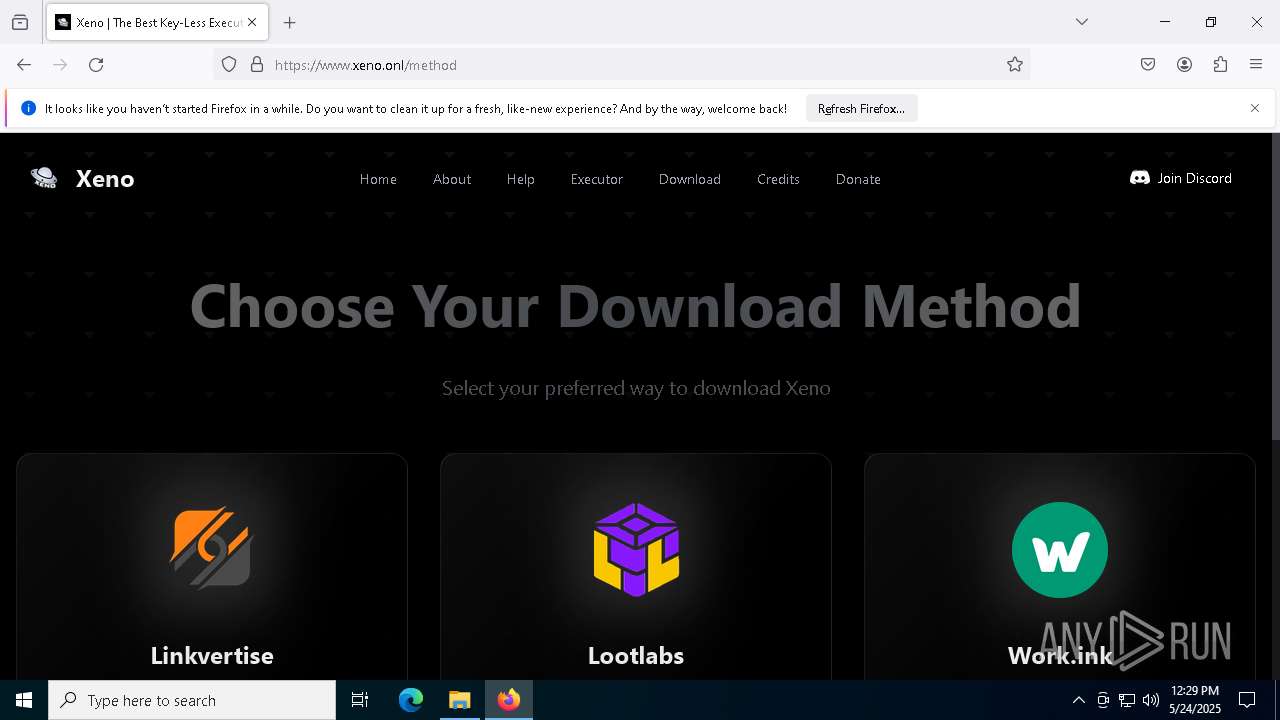Screen dimensions: 1280x720
Task: Open Task View on taskbar
Action: click(x=360, y=700)
